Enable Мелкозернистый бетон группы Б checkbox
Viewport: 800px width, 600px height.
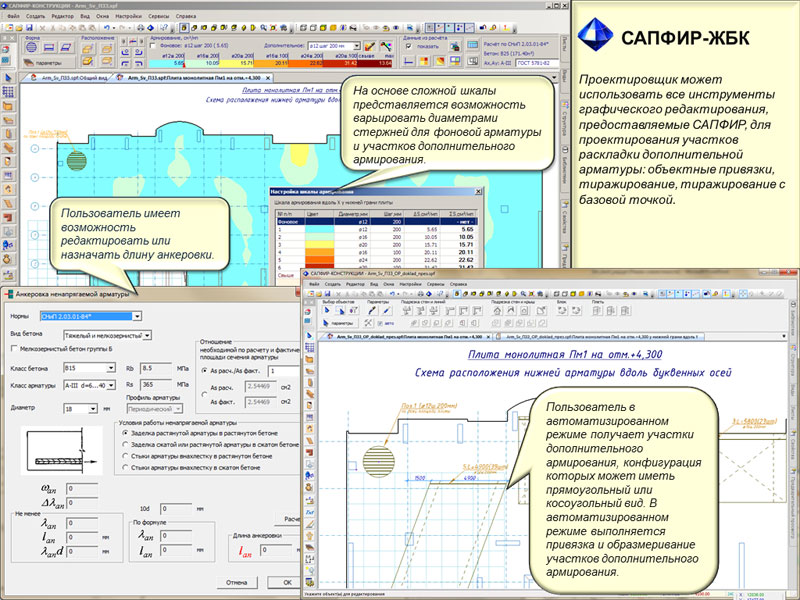pyautogui.click(x=13, y=348)
